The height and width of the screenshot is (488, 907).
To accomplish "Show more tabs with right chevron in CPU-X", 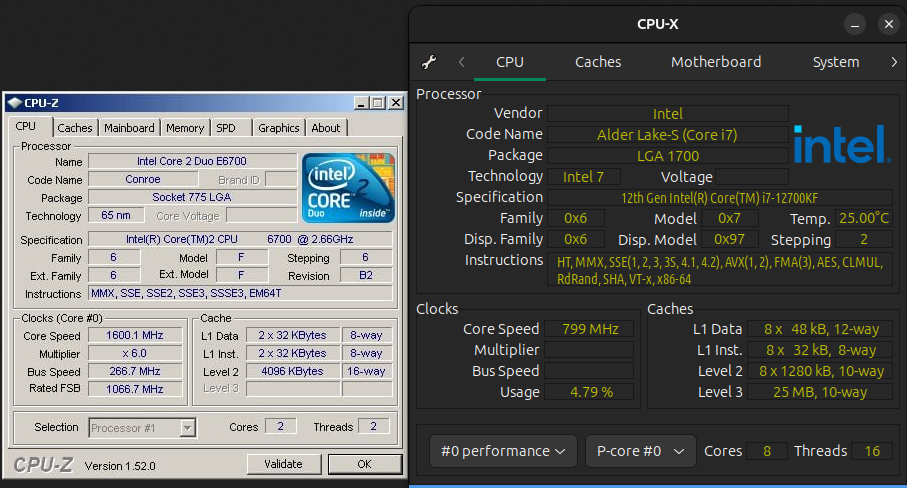I will 894,62.
